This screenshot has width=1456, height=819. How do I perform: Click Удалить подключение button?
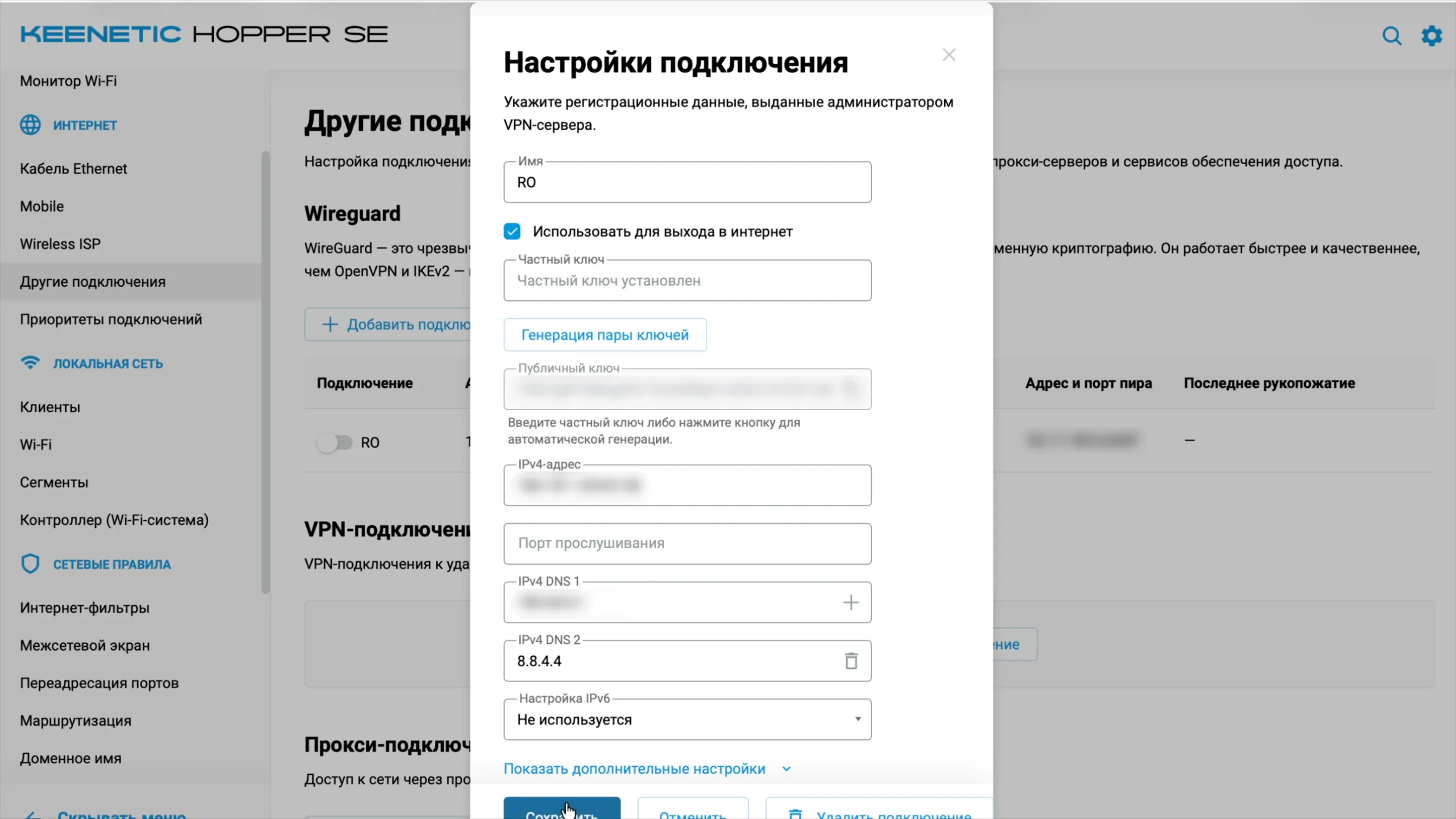coord(879,808)
